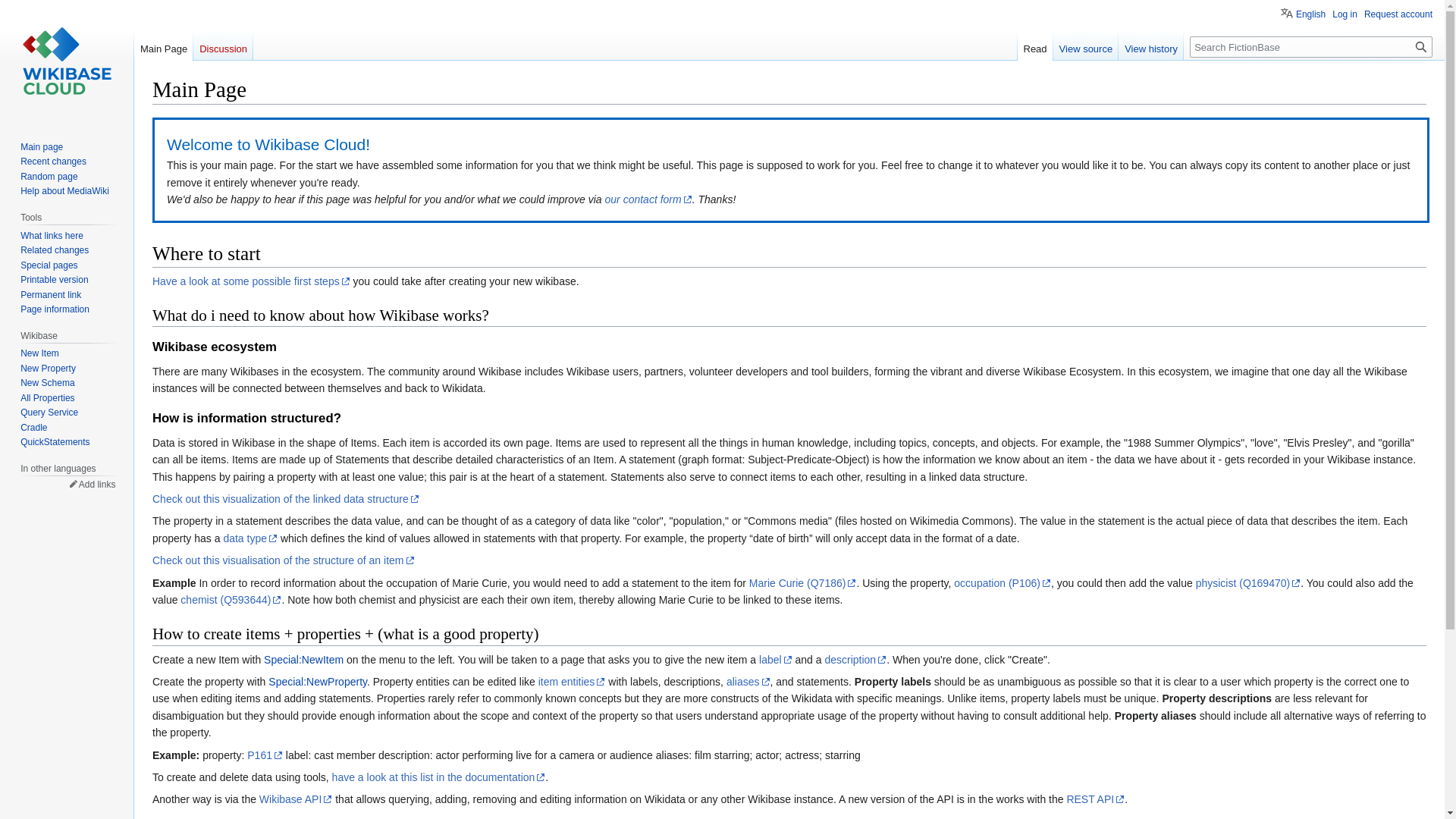Open QuickStatements tool
This screenshot has height=819, width=1456.
(55, 442)
